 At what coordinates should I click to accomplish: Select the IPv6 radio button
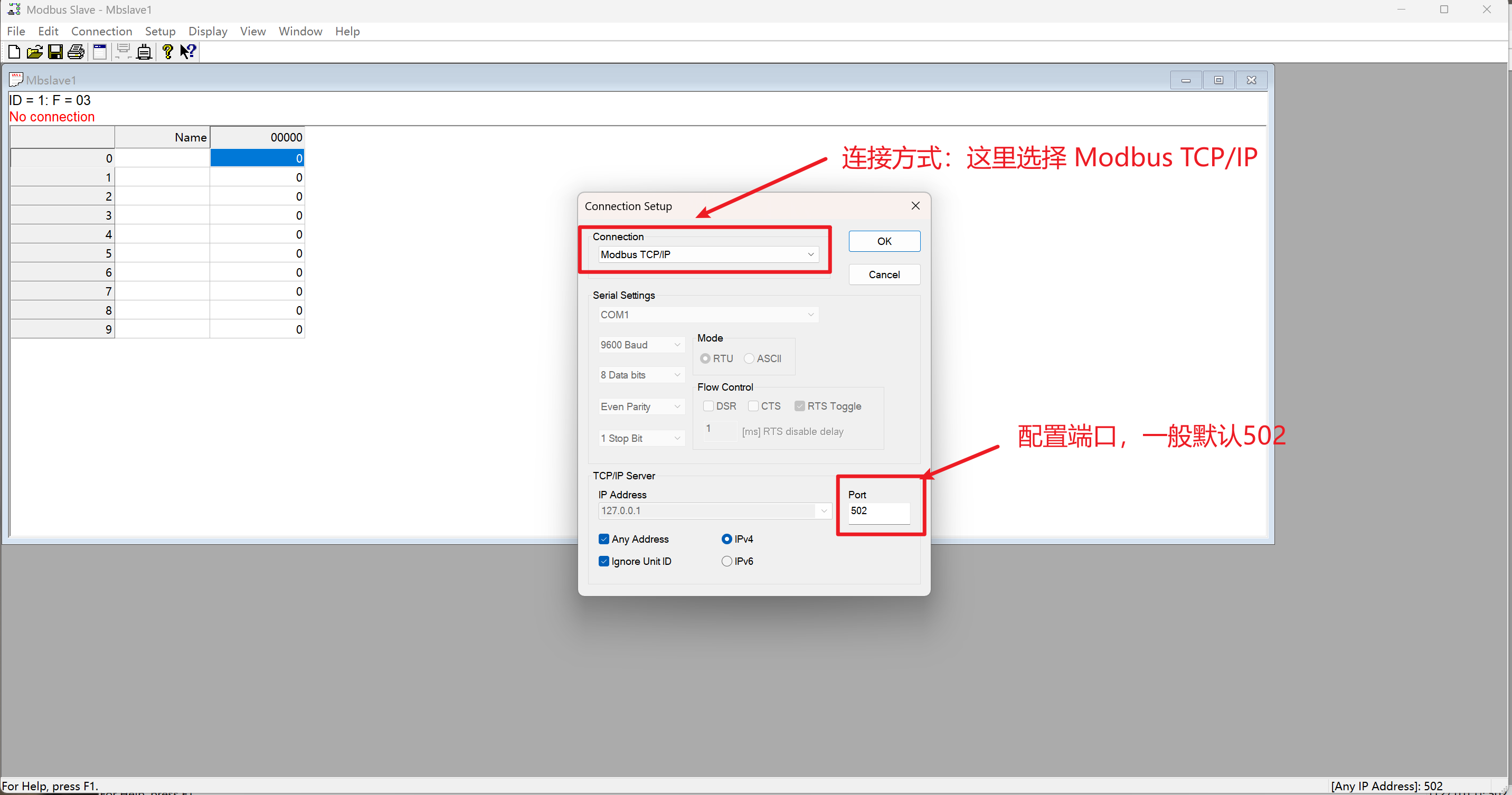(x=726, y=561)
